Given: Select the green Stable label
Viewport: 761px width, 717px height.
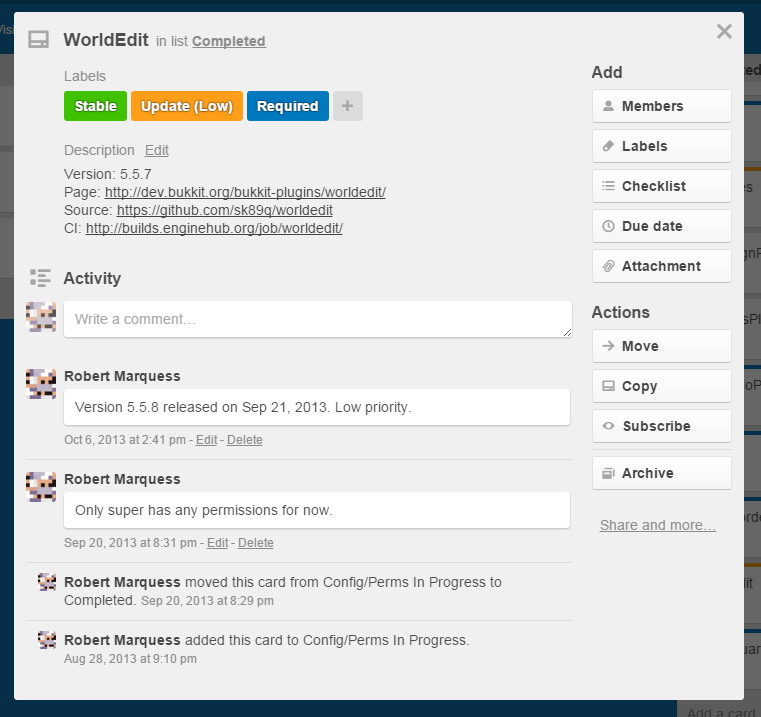Looking at the screenshot, I should 95,106.
